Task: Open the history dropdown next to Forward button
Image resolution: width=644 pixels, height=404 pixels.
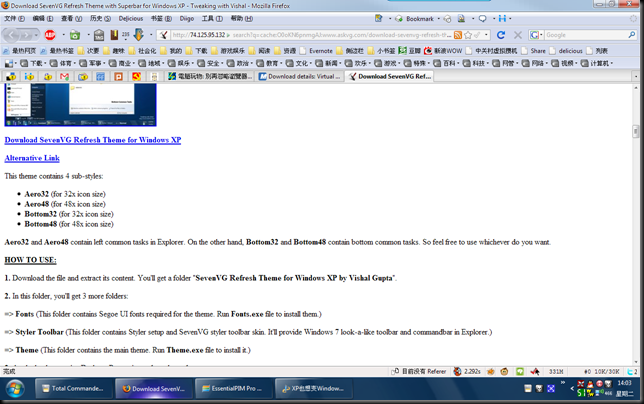Action: point(36,35)
